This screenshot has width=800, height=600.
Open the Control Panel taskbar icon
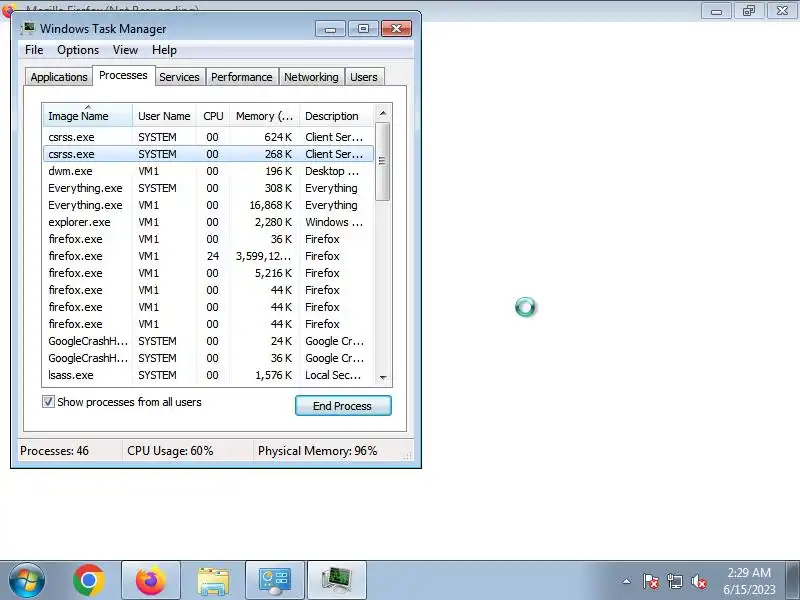click(x=275, y=580)
